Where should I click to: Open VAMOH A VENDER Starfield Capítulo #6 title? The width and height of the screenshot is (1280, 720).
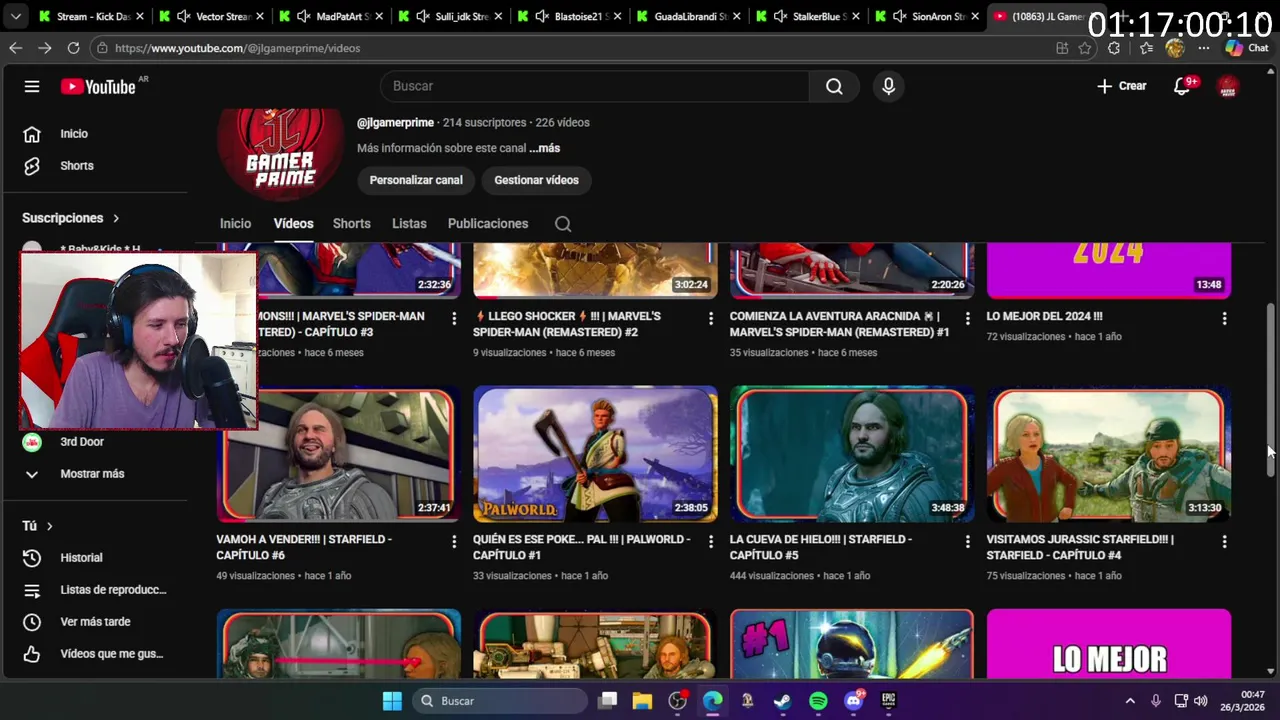click(304, 547)
